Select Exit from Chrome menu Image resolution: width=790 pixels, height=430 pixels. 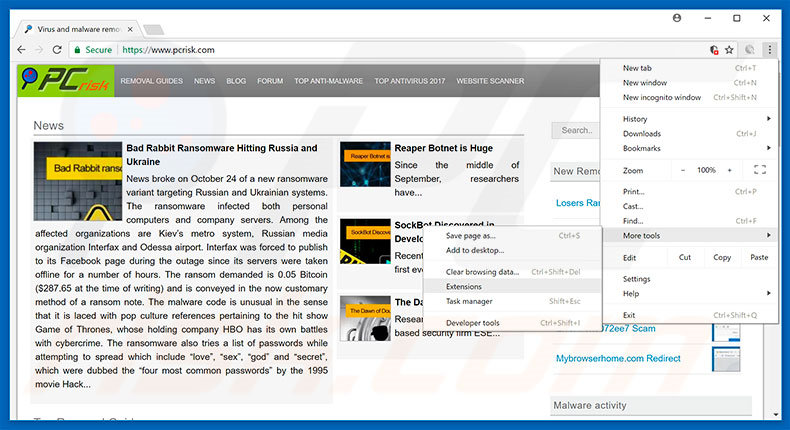689,315
